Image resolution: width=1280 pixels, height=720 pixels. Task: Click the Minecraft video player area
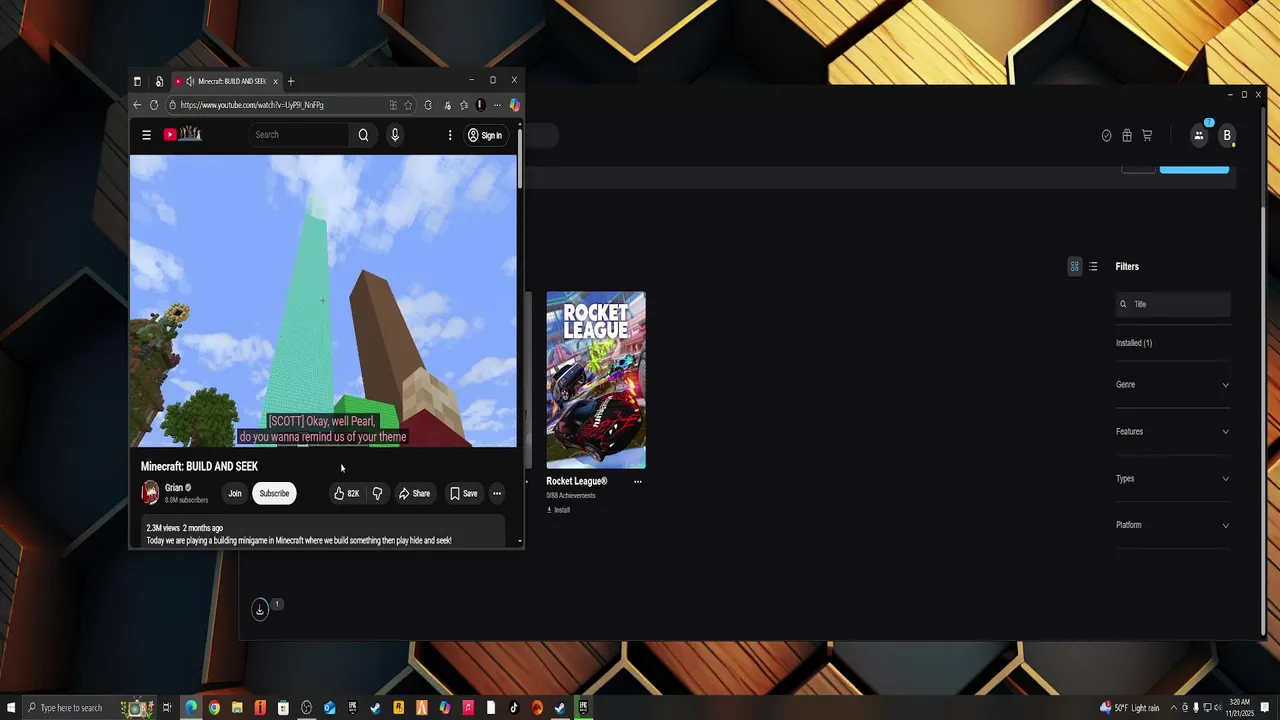[x=323, y=301]
